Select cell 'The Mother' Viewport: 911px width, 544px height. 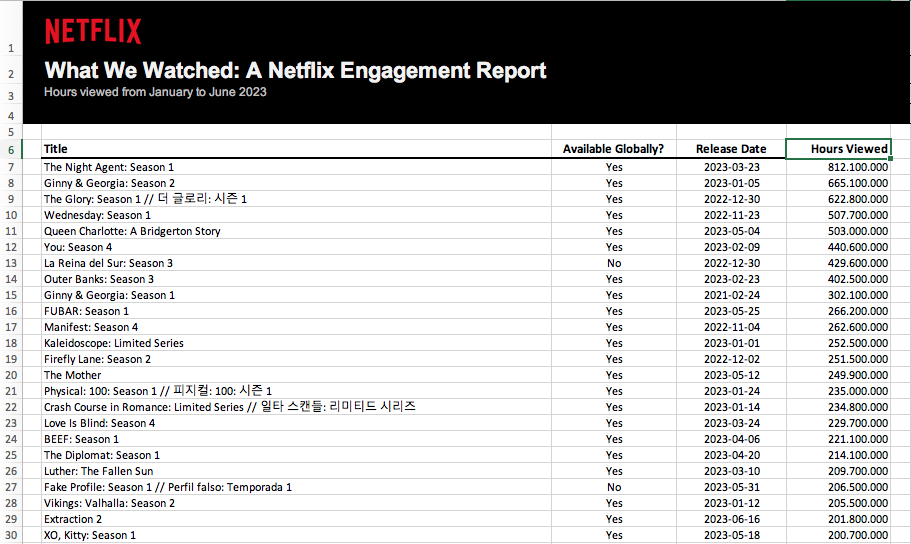[x=296, y=375]
